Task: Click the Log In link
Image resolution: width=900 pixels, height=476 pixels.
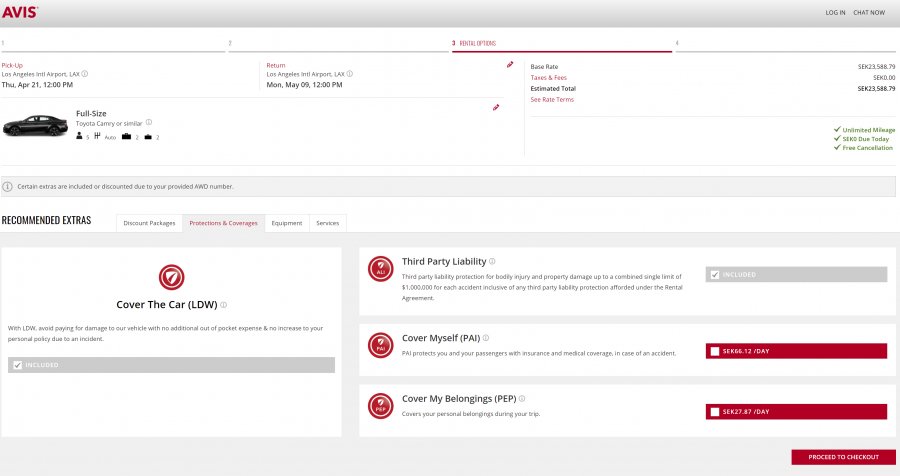Action: tap(835, 13)
